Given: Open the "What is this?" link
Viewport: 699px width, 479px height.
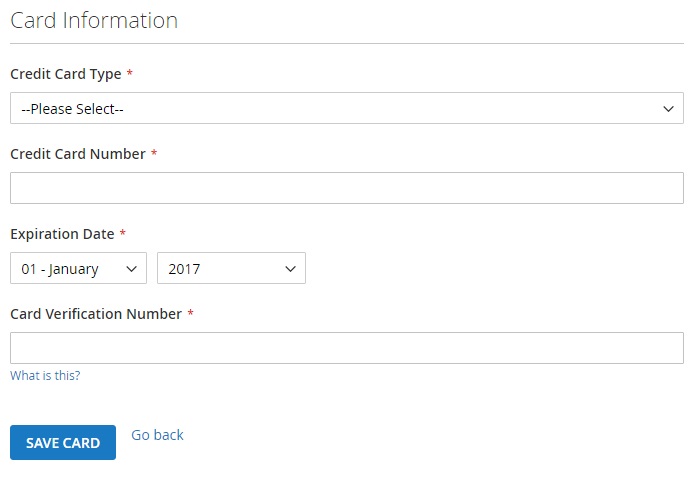Looking at the screenshot, I should [x=45, y=376].
